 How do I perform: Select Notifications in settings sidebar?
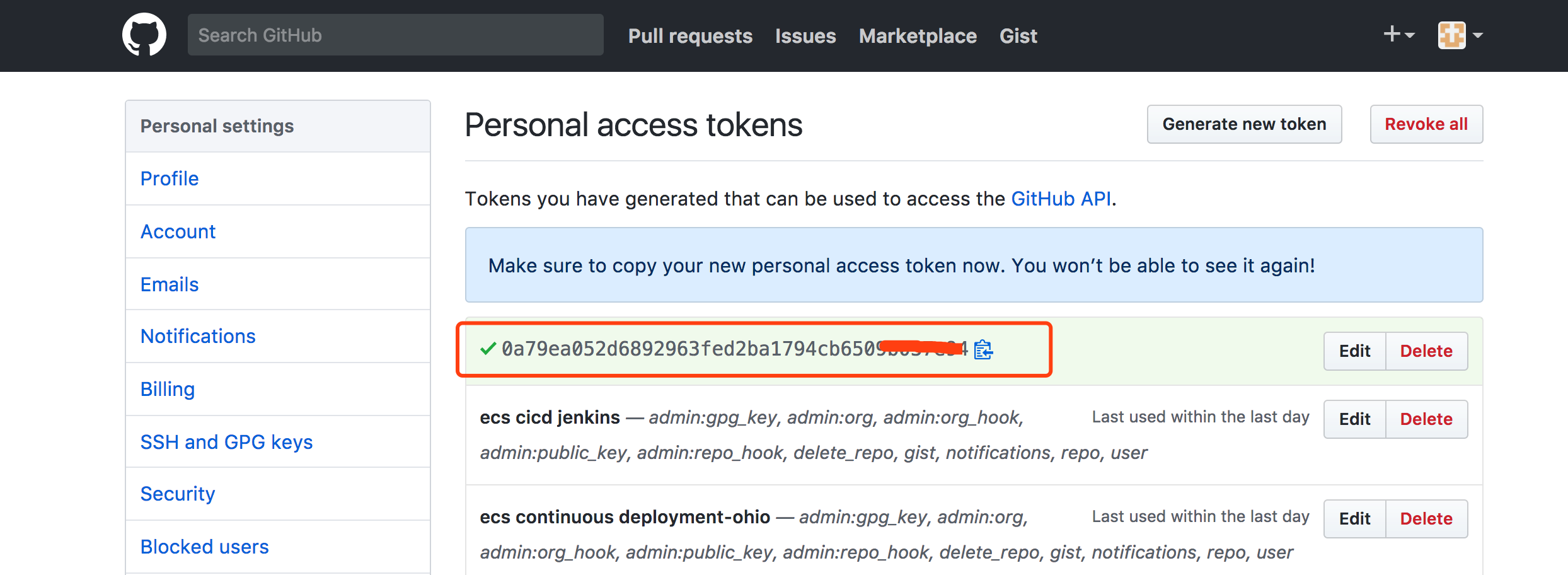198,336
